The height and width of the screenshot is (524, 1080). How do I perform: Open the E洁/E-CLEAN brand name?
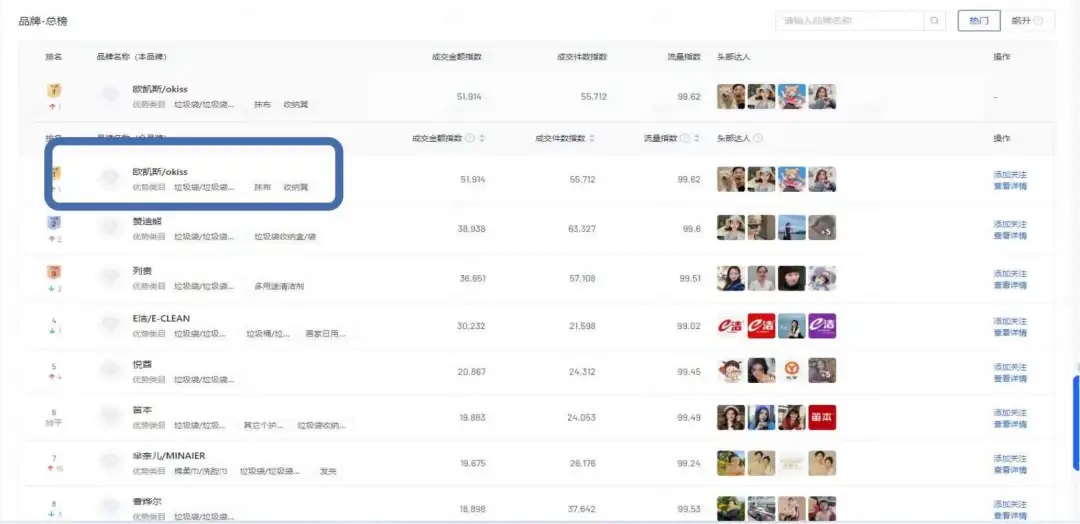coord(161,319)
